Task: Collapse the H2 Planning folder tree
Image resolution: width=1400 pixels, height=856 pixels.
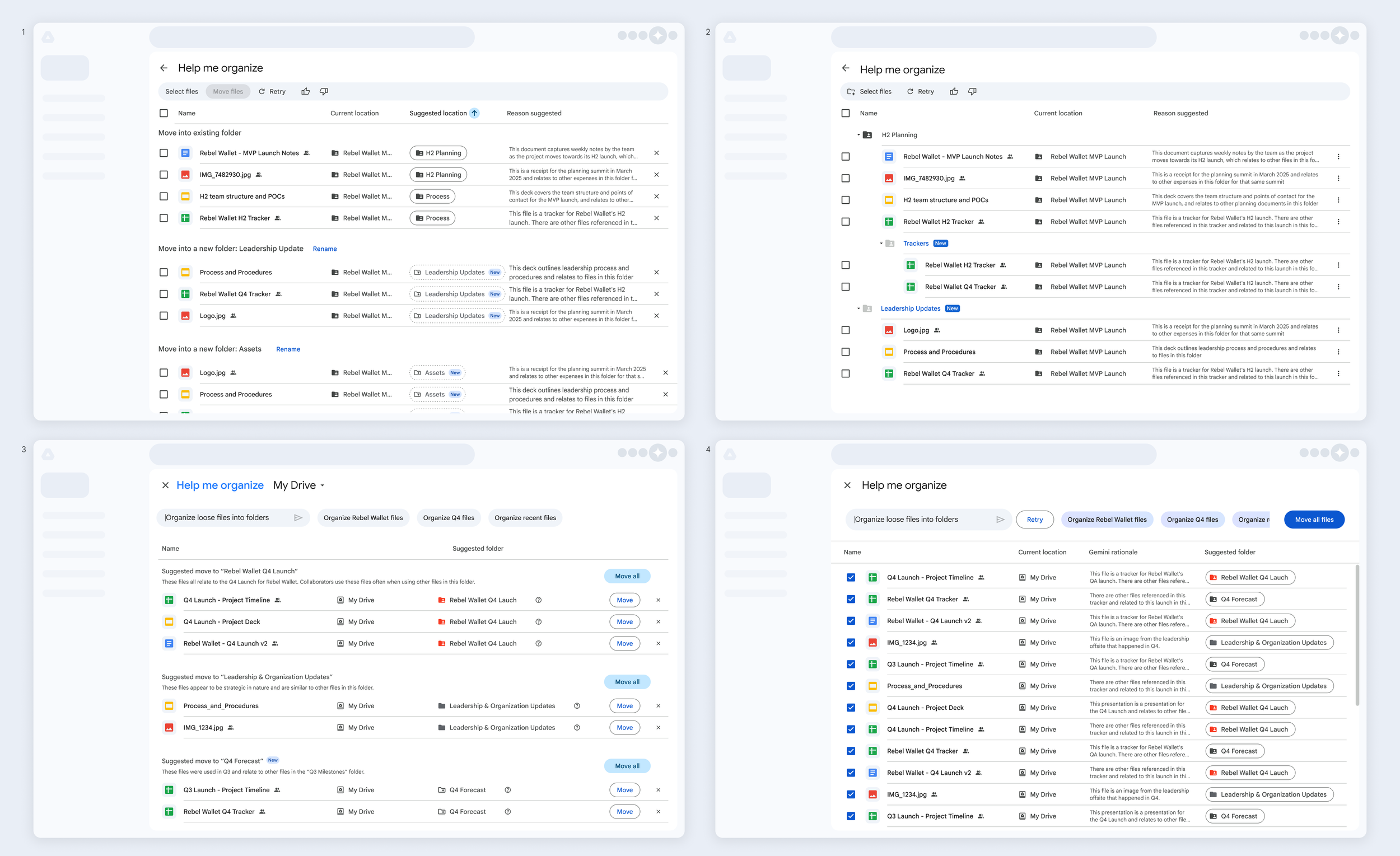Action: 858,134
